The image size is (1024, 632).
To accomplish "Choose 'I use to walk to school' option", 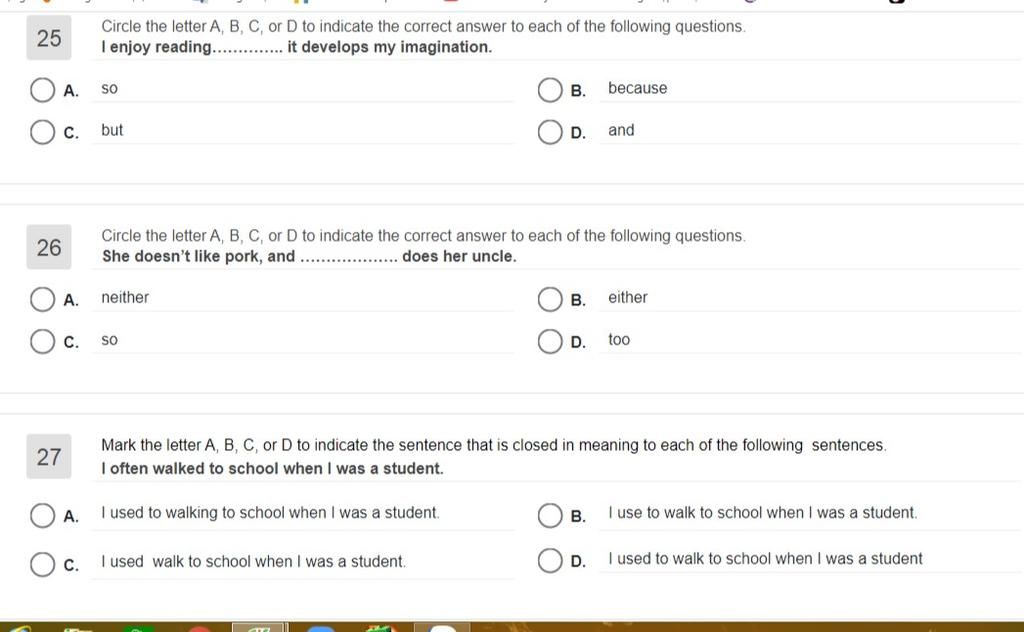I will pos(550,515).
